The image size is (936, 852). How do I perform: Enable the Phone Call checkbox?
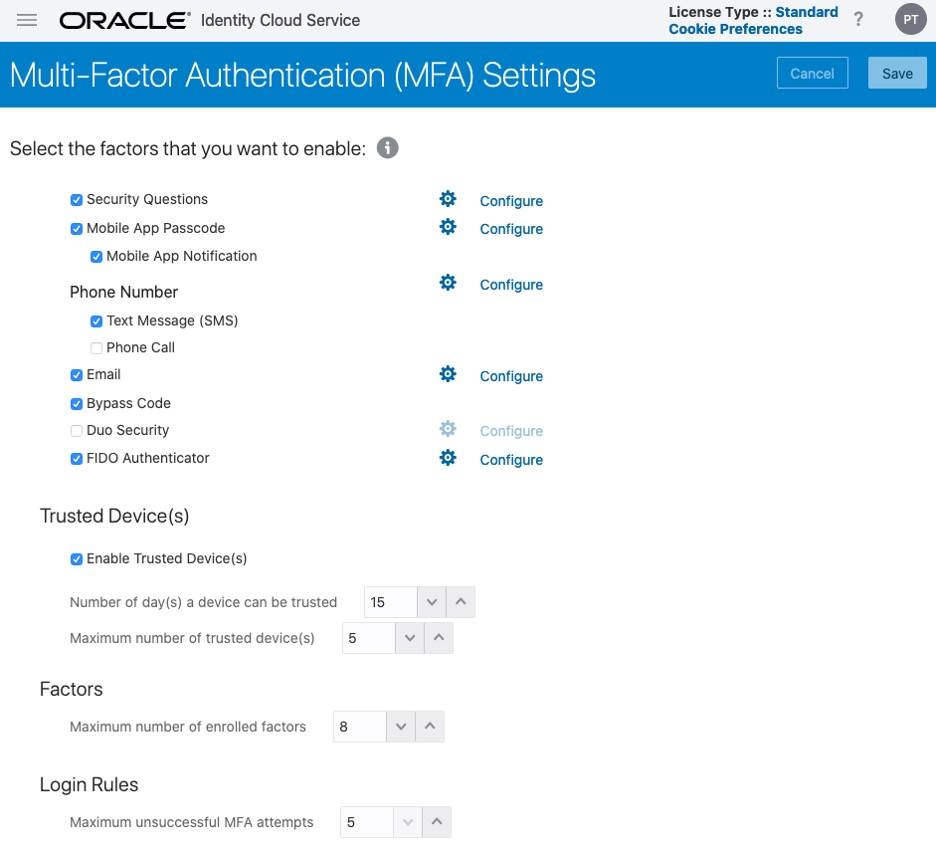coord(97,348)
